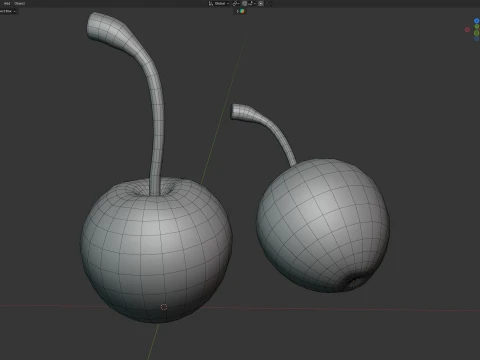Open the Select Box tool dropdown
Viewport: 480px width, 360px height.
(8, 11)
